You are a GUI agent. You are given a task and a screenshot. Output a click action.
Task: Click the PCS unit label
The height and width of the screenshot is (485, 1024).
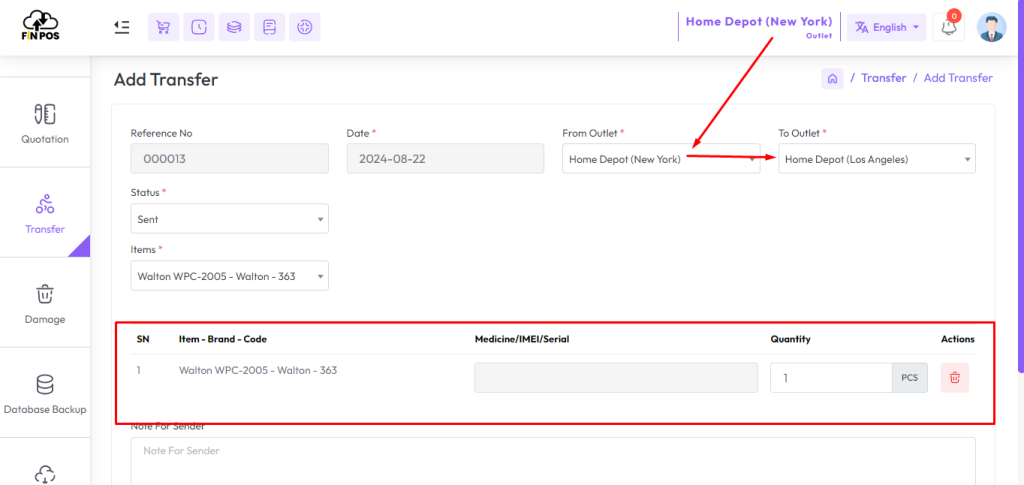910,377
